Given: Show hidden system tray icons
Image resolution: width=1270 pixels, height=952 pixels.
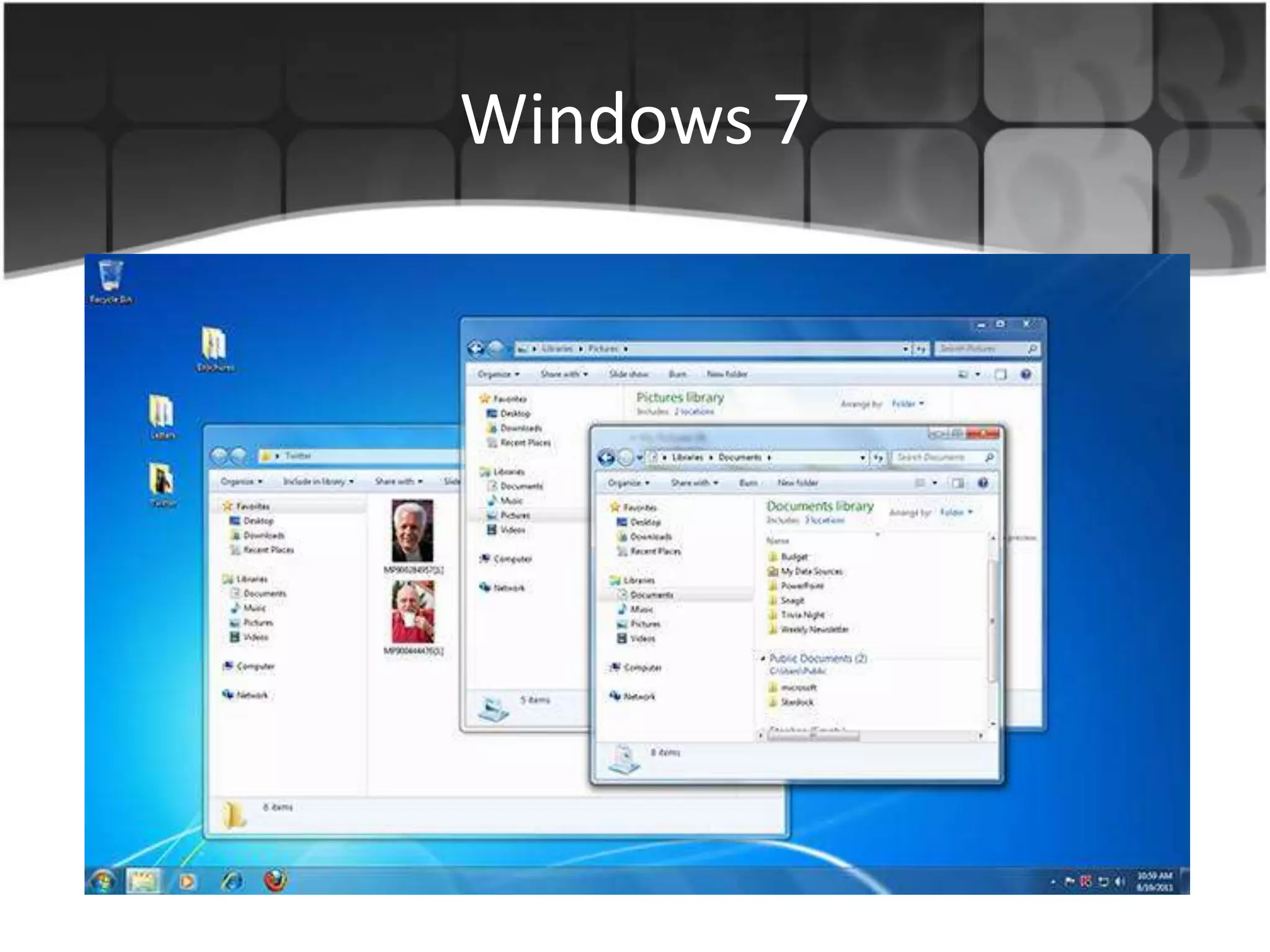Looking at the screenshot, I should tap(1053, 882).
